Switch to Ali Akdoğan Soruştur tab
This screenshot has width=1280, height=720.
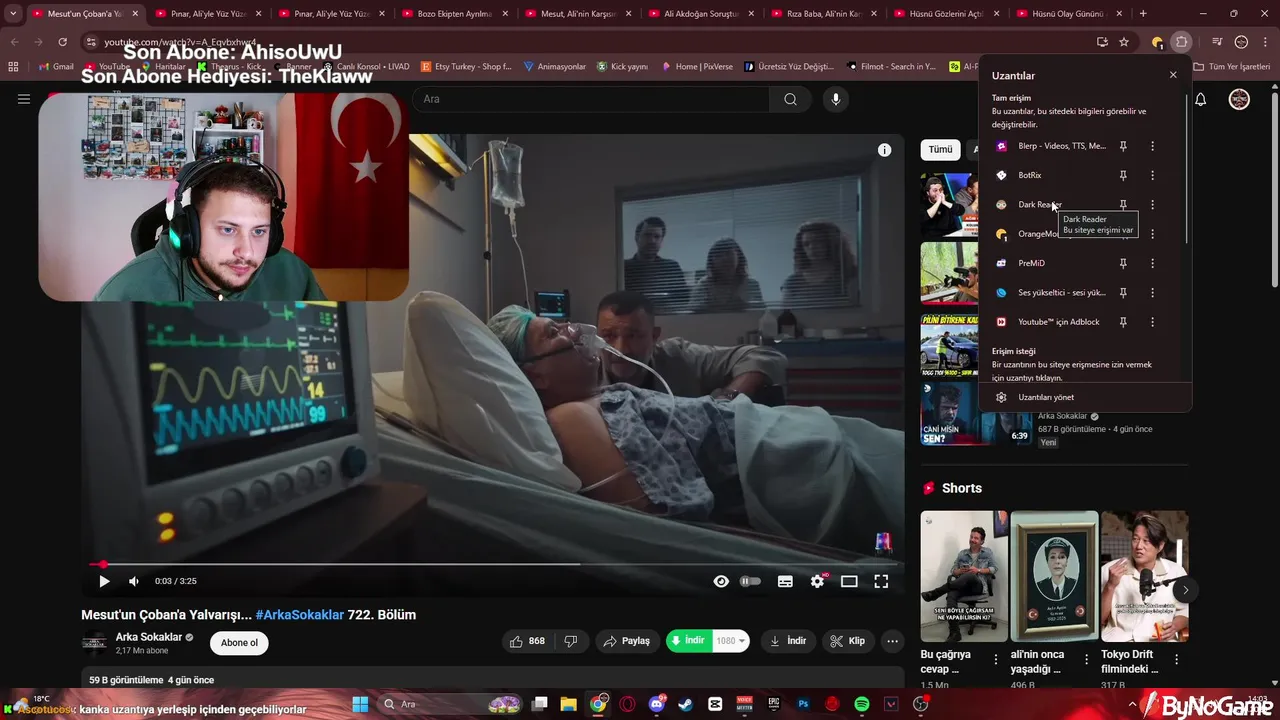[x=701, y=14]
